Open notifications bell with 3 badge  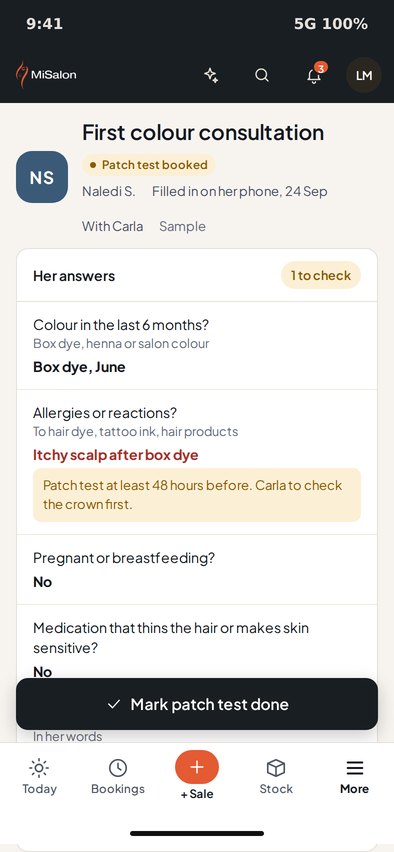tap(314, 75)
